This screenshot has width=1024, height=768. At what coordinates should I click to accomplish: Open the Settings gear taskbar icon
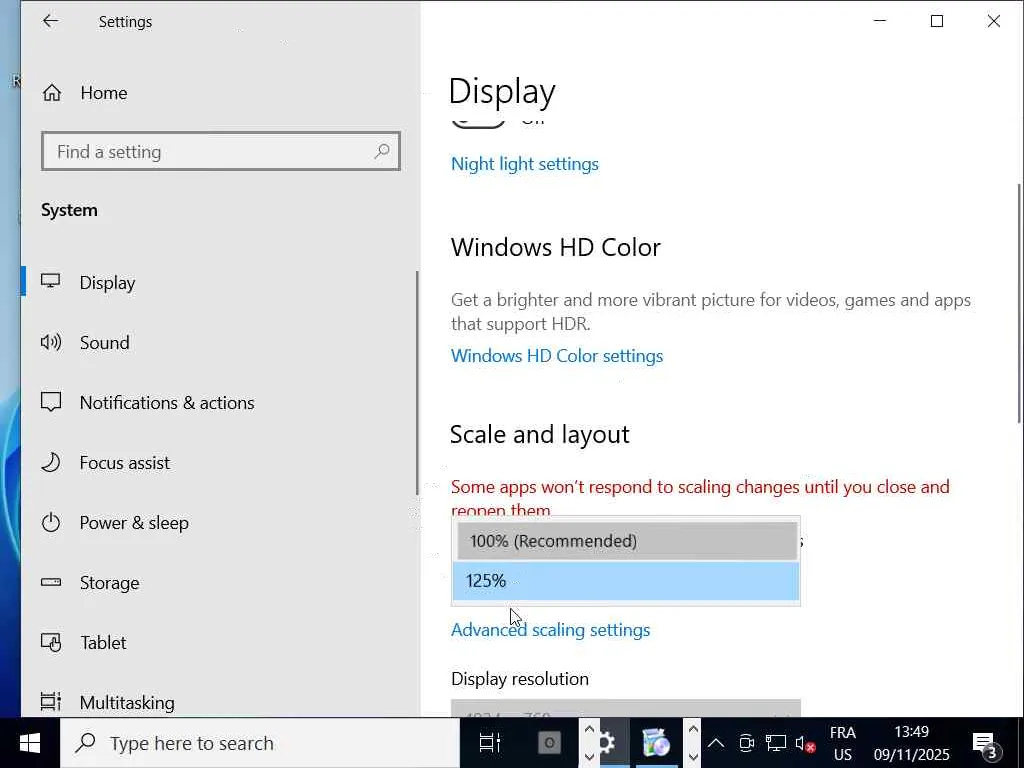pos(607,743)
